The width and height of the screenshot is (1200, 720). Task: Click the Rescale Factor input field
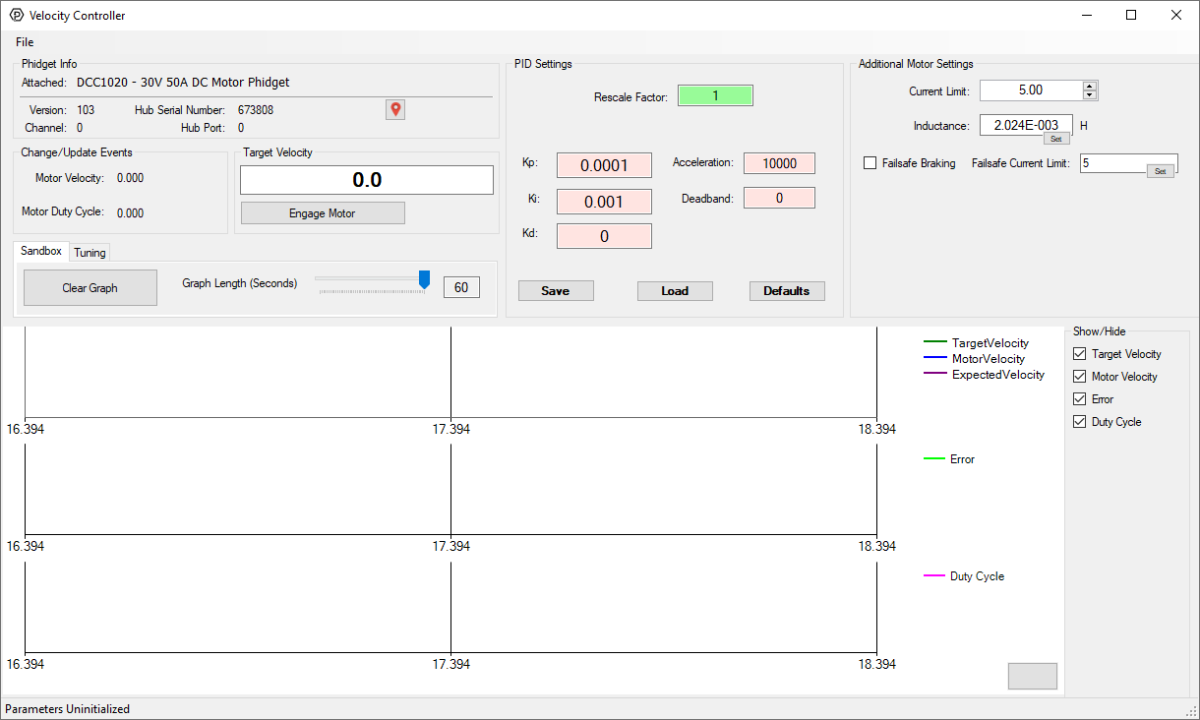[x=715, y=94]
